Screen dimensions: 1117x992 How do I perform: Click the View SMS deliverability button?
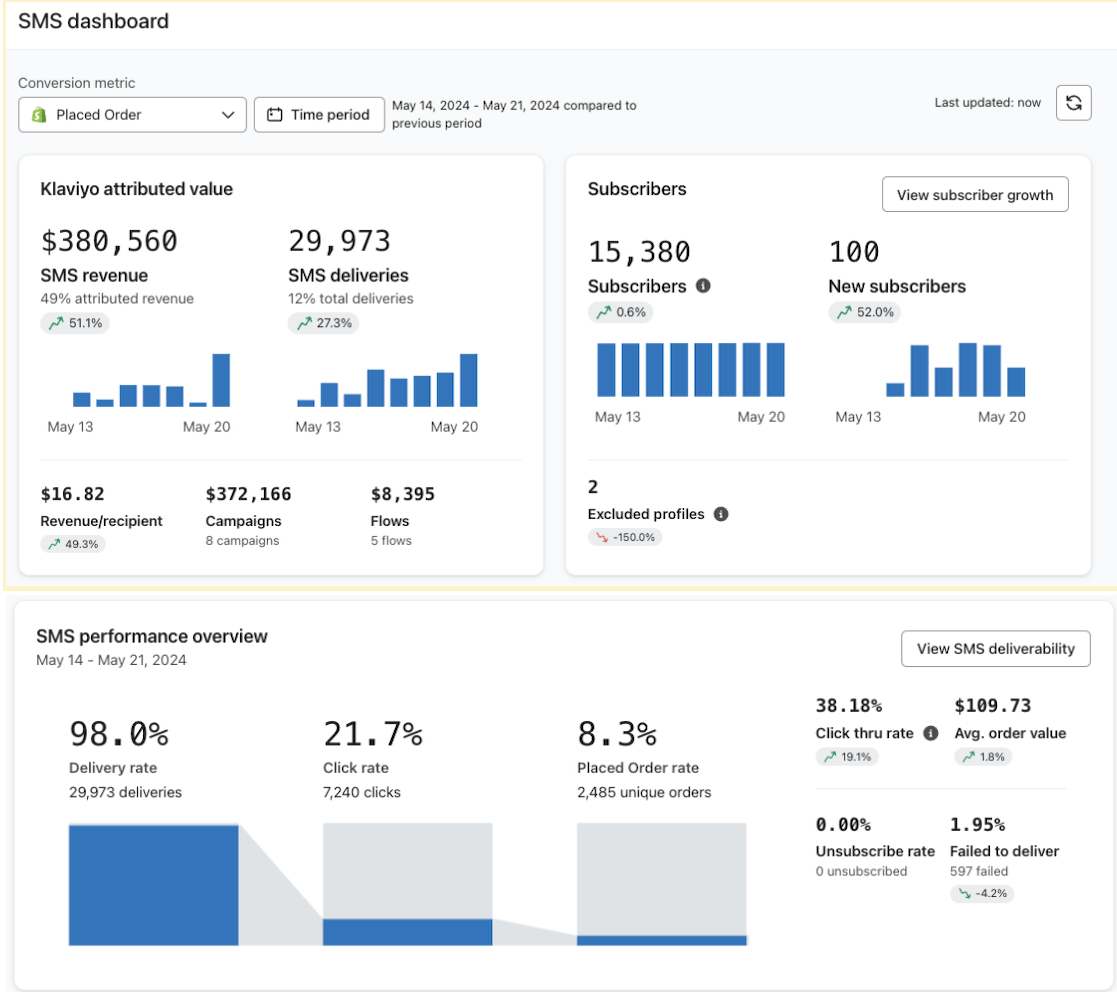pyautogui.click(x=995, y=648)
